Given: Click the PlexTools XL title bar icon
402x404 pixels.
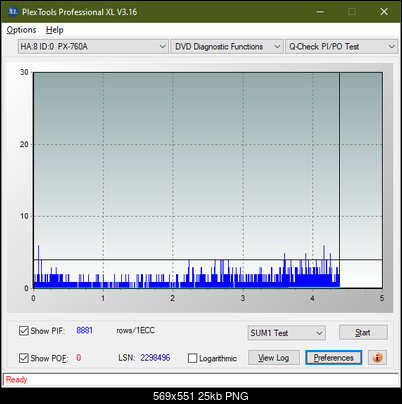Looking at the screenshot, I should pyautogui.click(x=13, y=12).
